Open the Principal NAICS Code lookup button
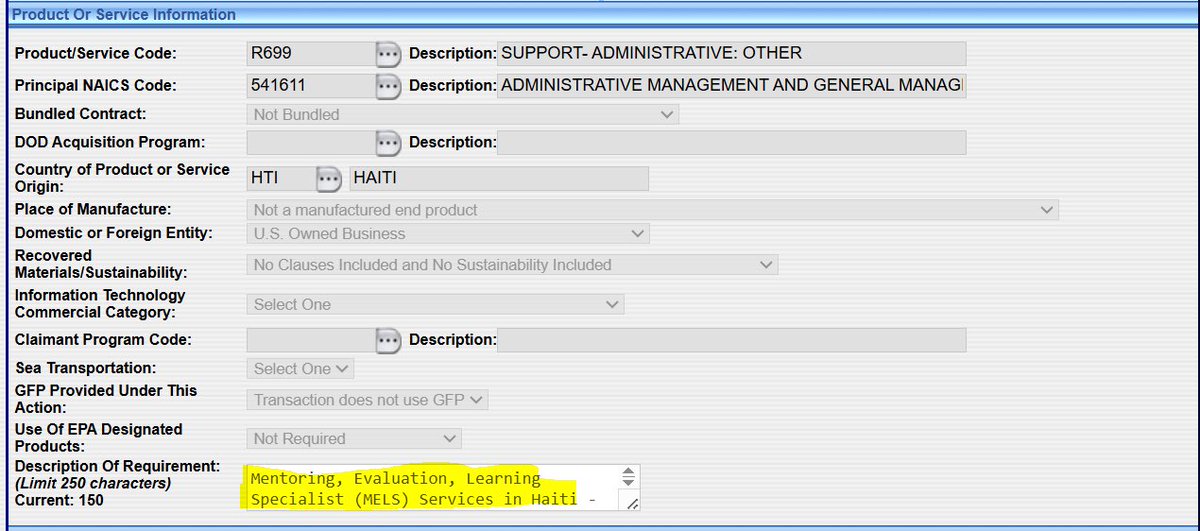 pyautogui.click(x=388, y=87)
